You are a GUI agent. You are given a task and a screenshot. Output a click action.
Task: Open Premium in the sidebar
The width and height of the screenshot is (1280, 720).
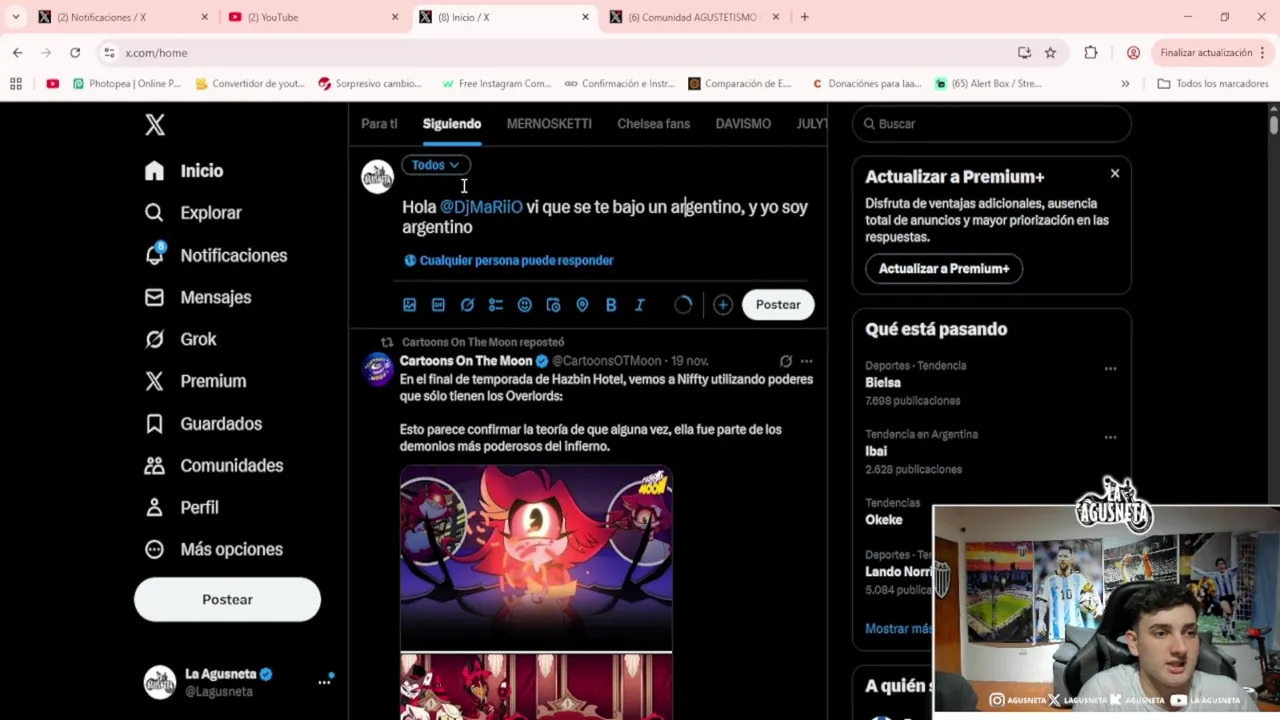click(x=195, y=381)
